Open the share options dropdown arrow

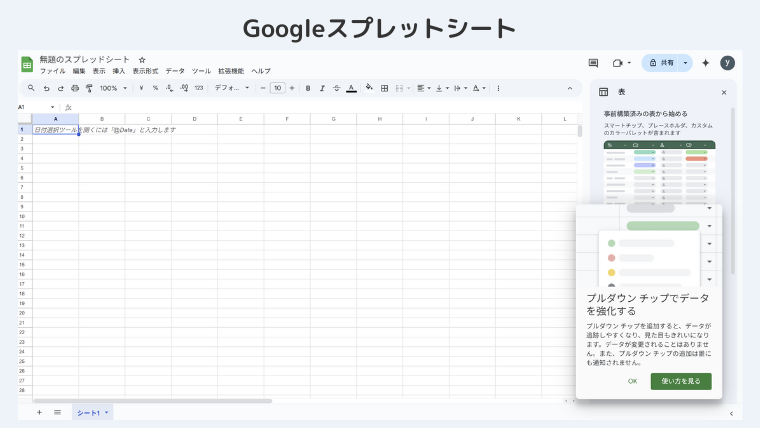[685, 63]
